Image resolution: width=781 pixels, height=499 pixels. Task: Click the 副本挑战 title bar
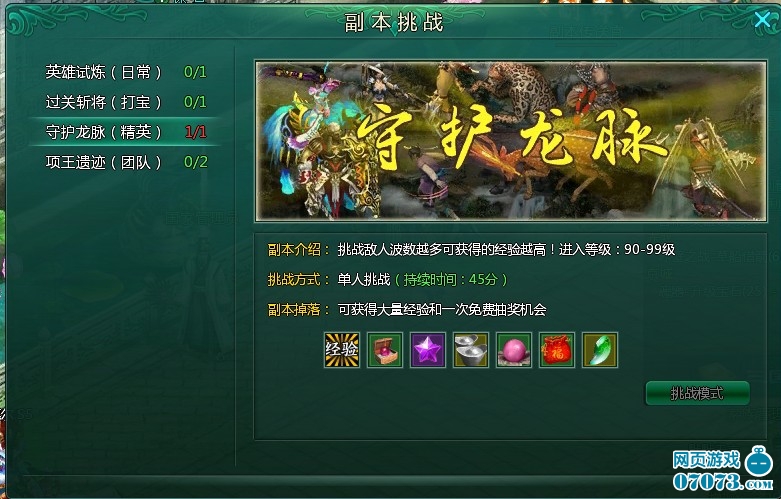(394, 22)
